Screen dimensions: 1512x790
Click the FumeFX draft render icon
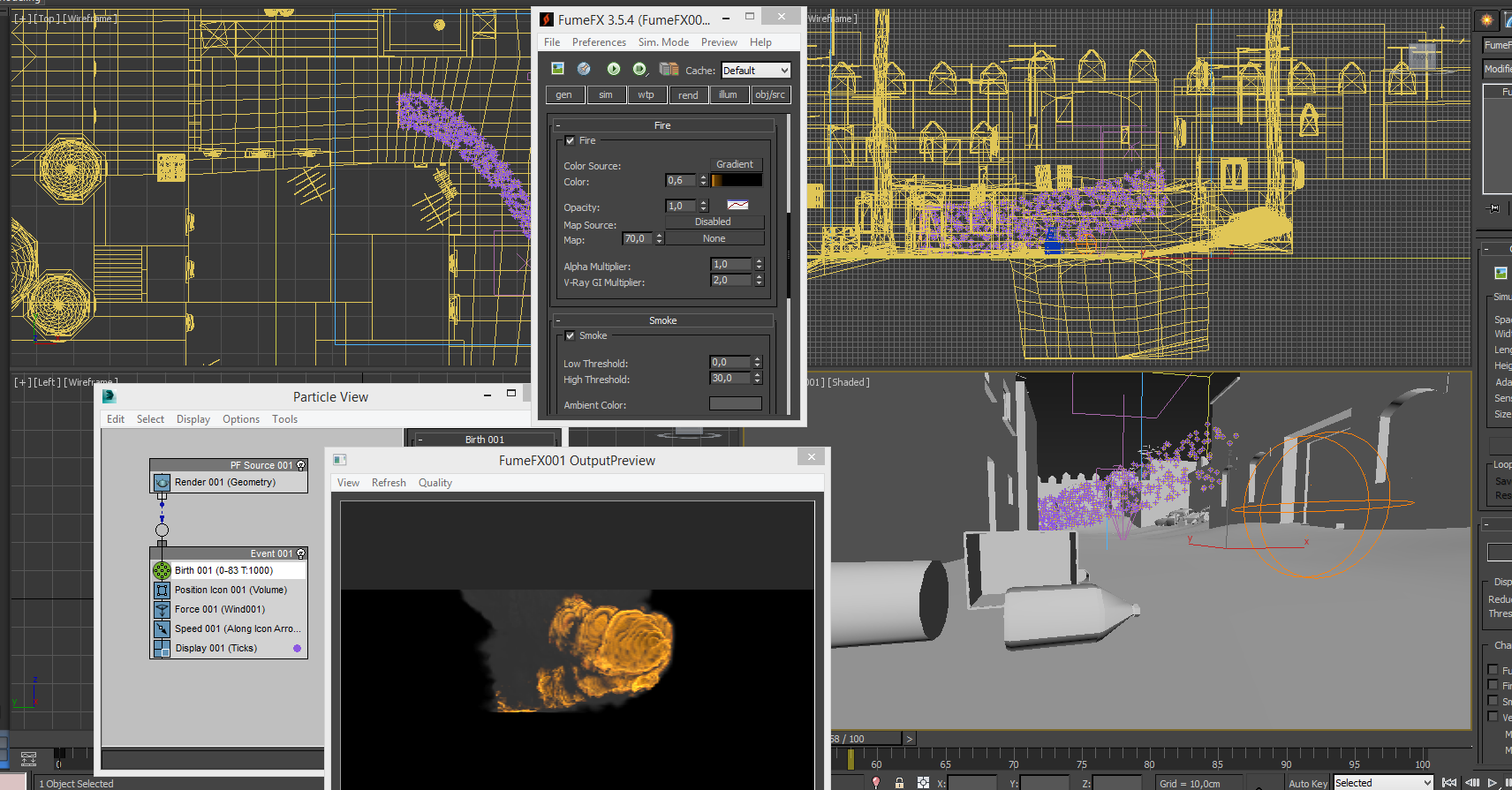(x=584, y=69)
